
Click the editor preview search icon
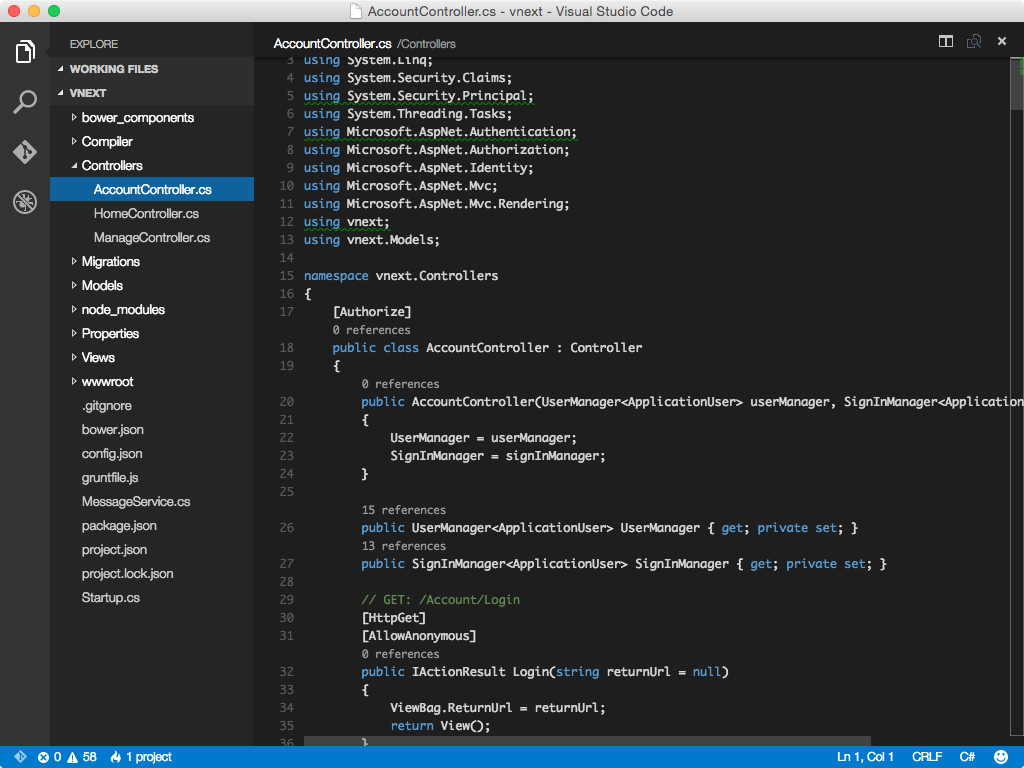974,41
